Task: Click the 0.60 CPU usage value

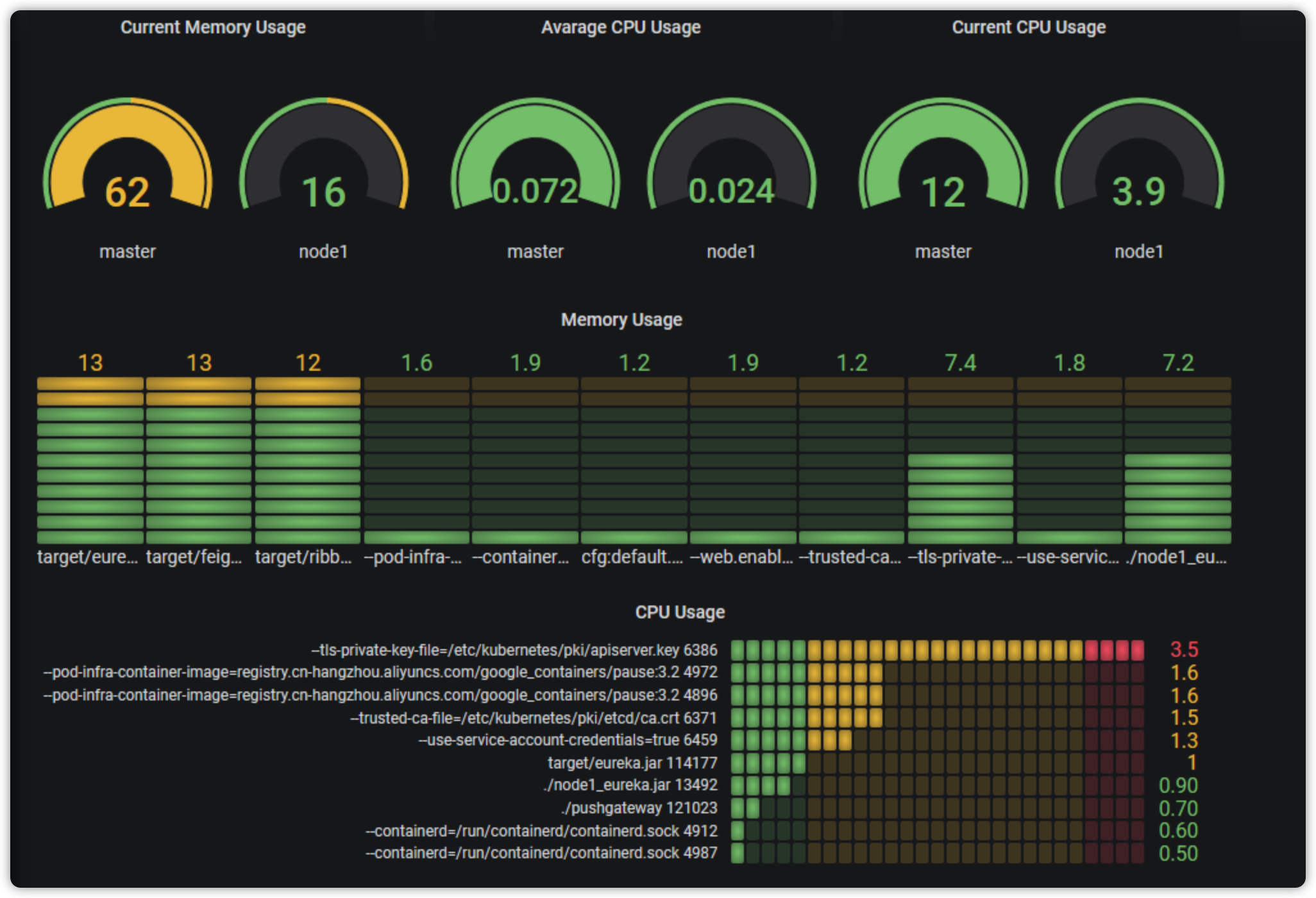Action: (x=1178, y=831)
